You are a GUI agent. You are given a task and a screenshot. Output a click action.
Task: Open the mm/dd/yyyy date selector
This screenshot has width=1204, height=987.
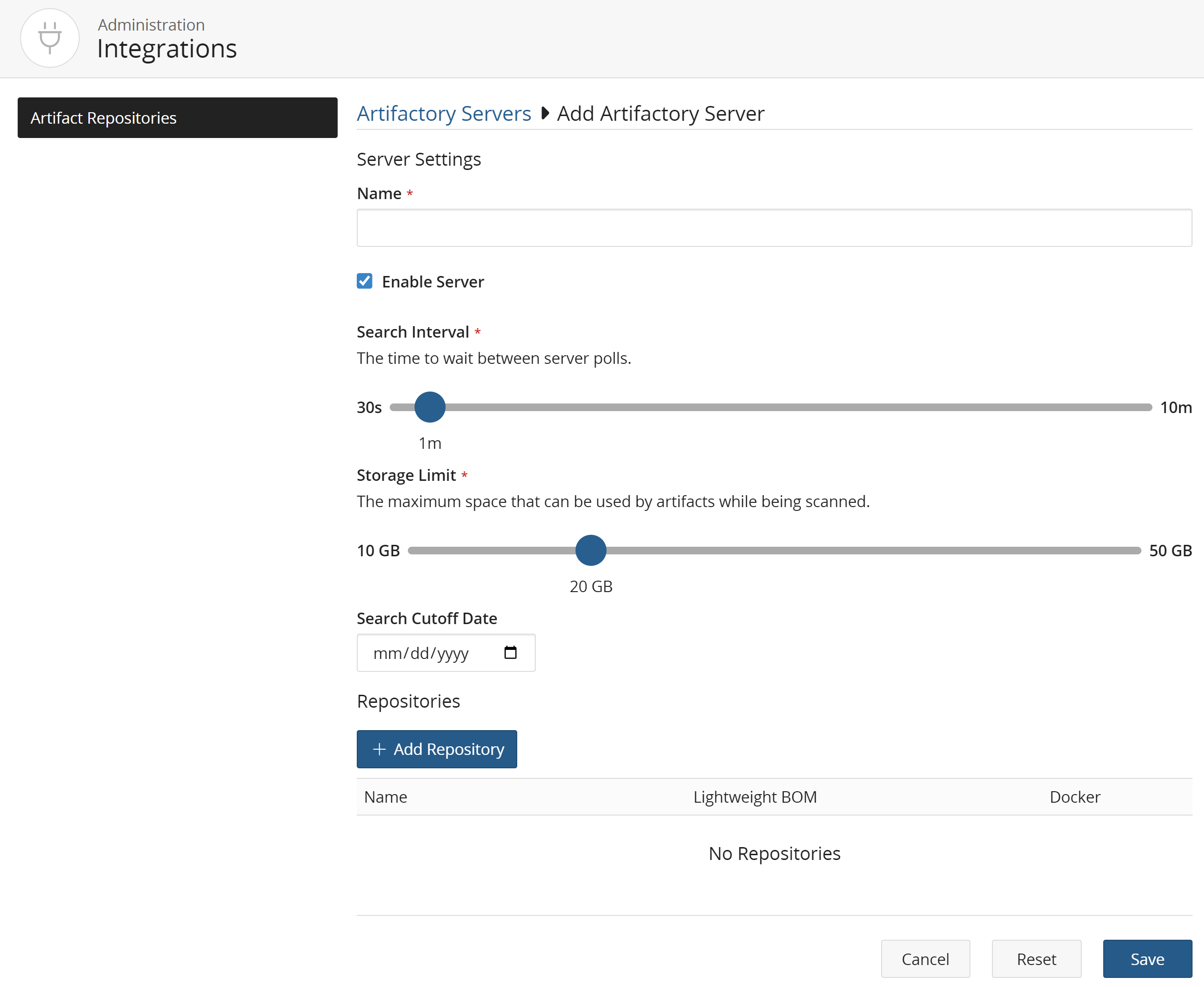(421, 653)
